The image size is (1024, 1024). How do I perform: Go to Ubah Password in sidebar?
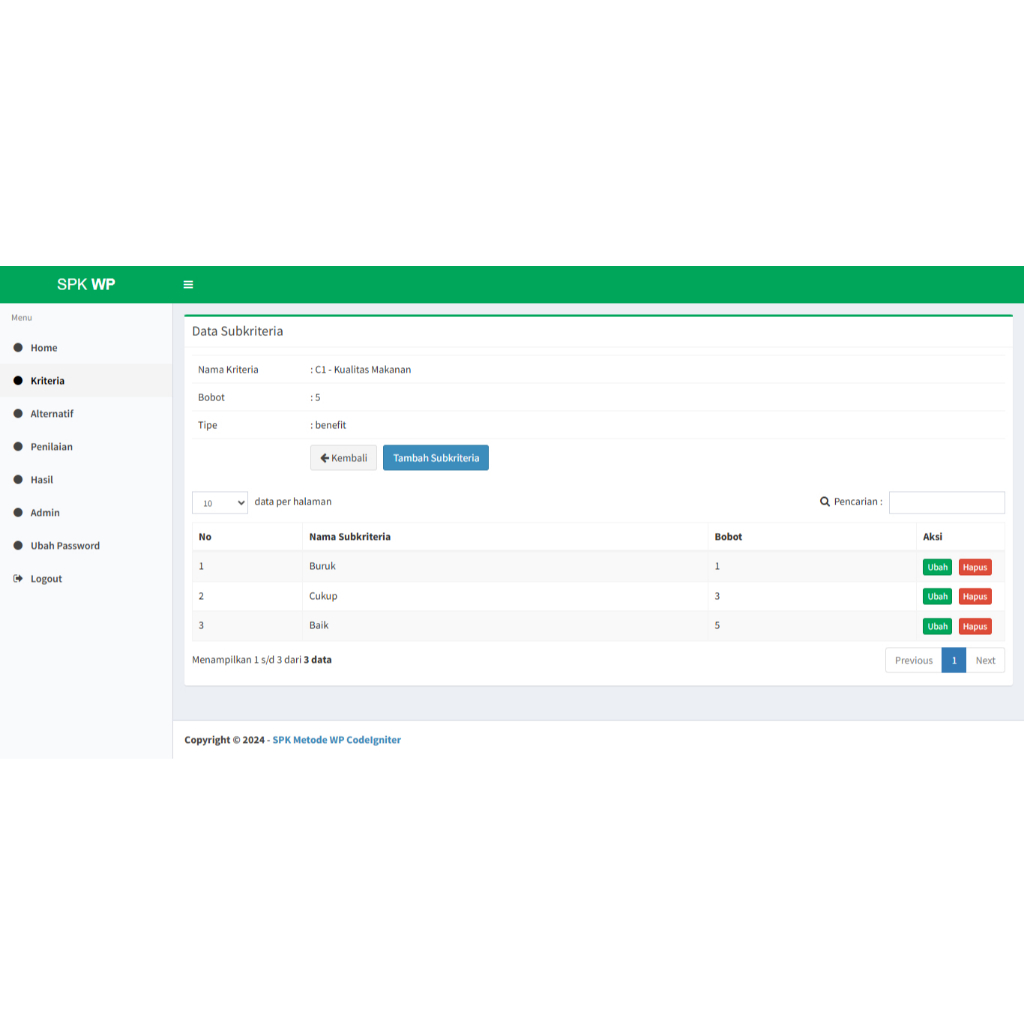65,546
